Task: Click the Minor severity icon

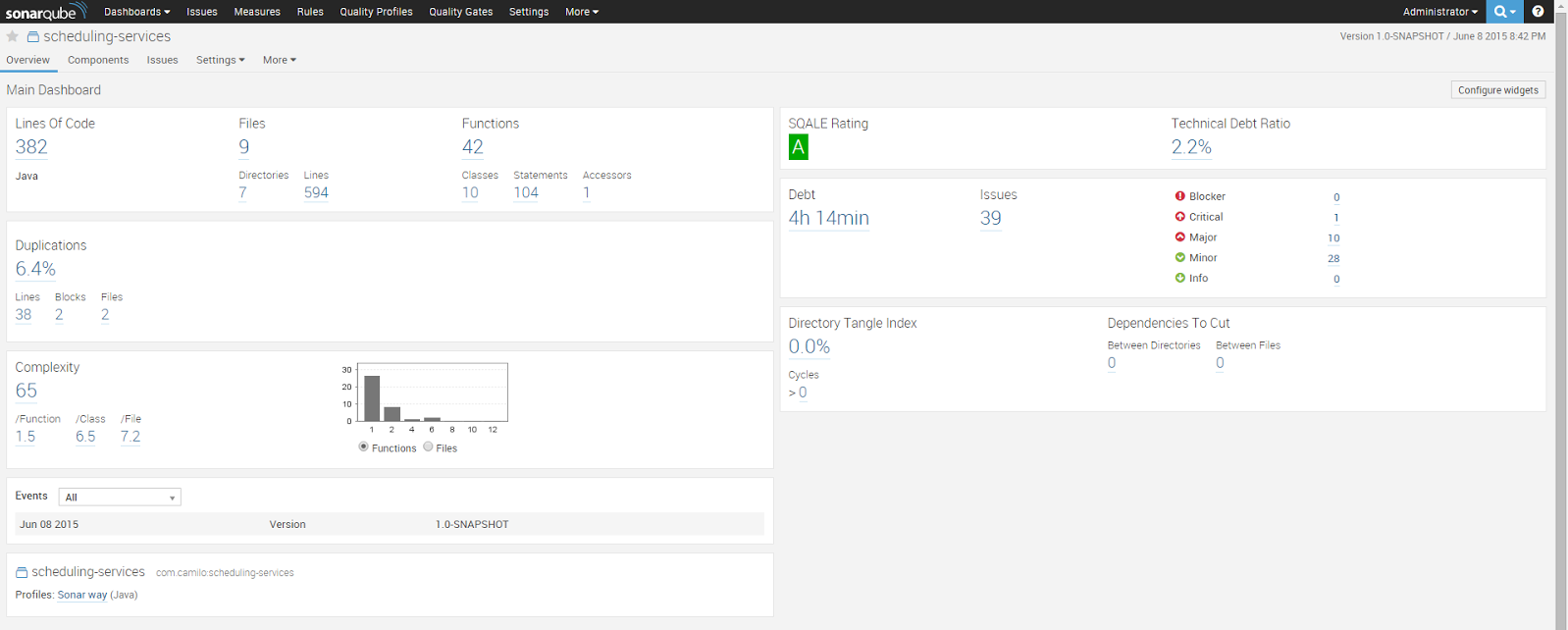Action: tap(1179, 258)
